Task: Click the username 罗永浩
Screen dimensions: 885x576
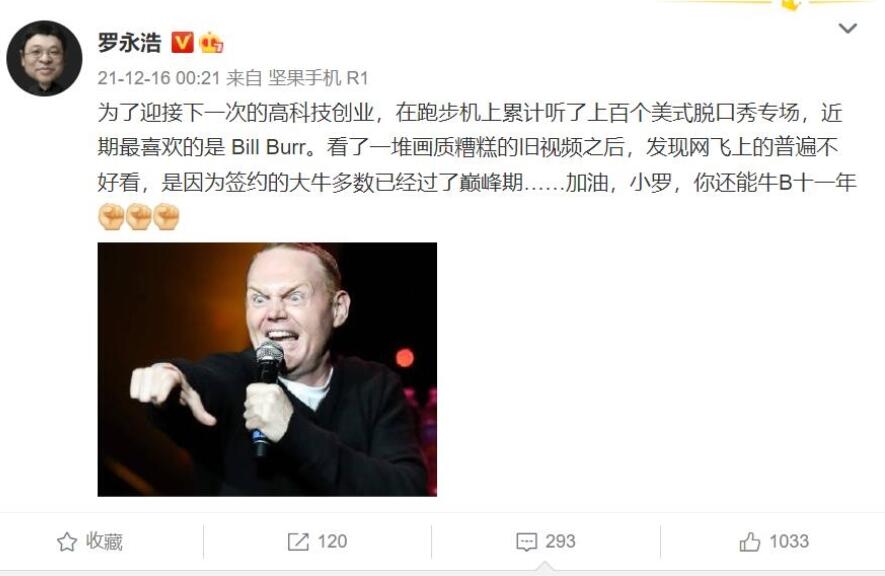Action: [x=129, y=43]
